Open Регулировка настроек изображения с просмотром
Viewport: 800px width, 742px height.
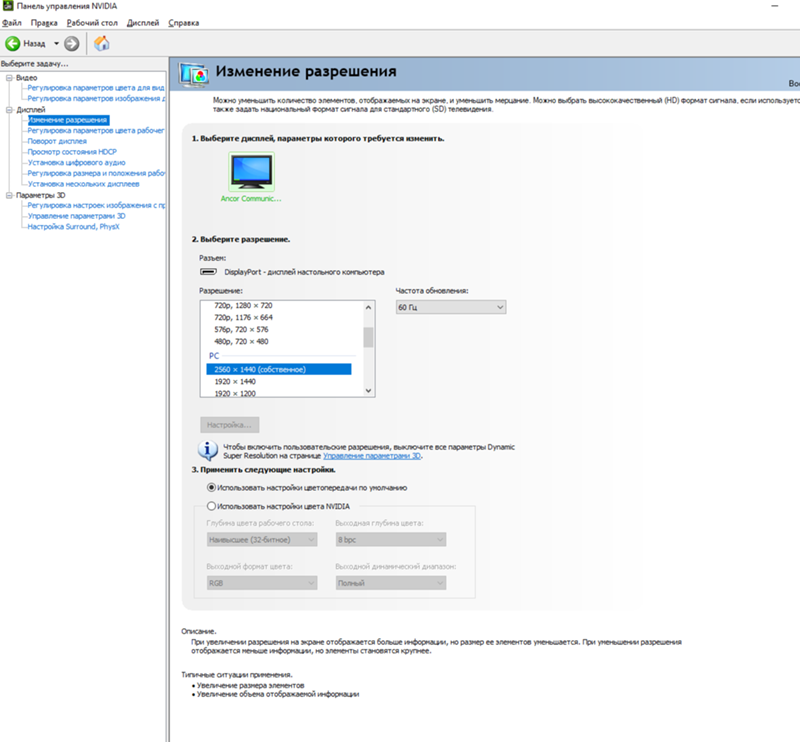point(96,206)
